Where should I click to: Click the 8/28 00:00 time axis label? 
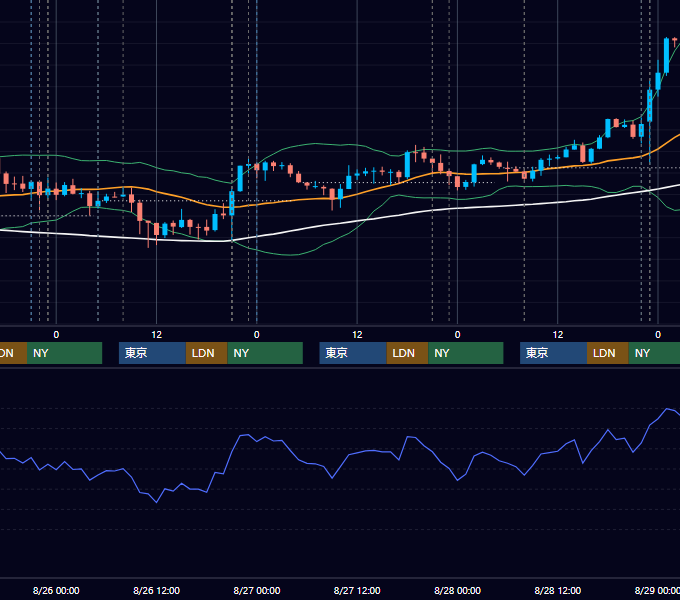[x=457, y=590]
